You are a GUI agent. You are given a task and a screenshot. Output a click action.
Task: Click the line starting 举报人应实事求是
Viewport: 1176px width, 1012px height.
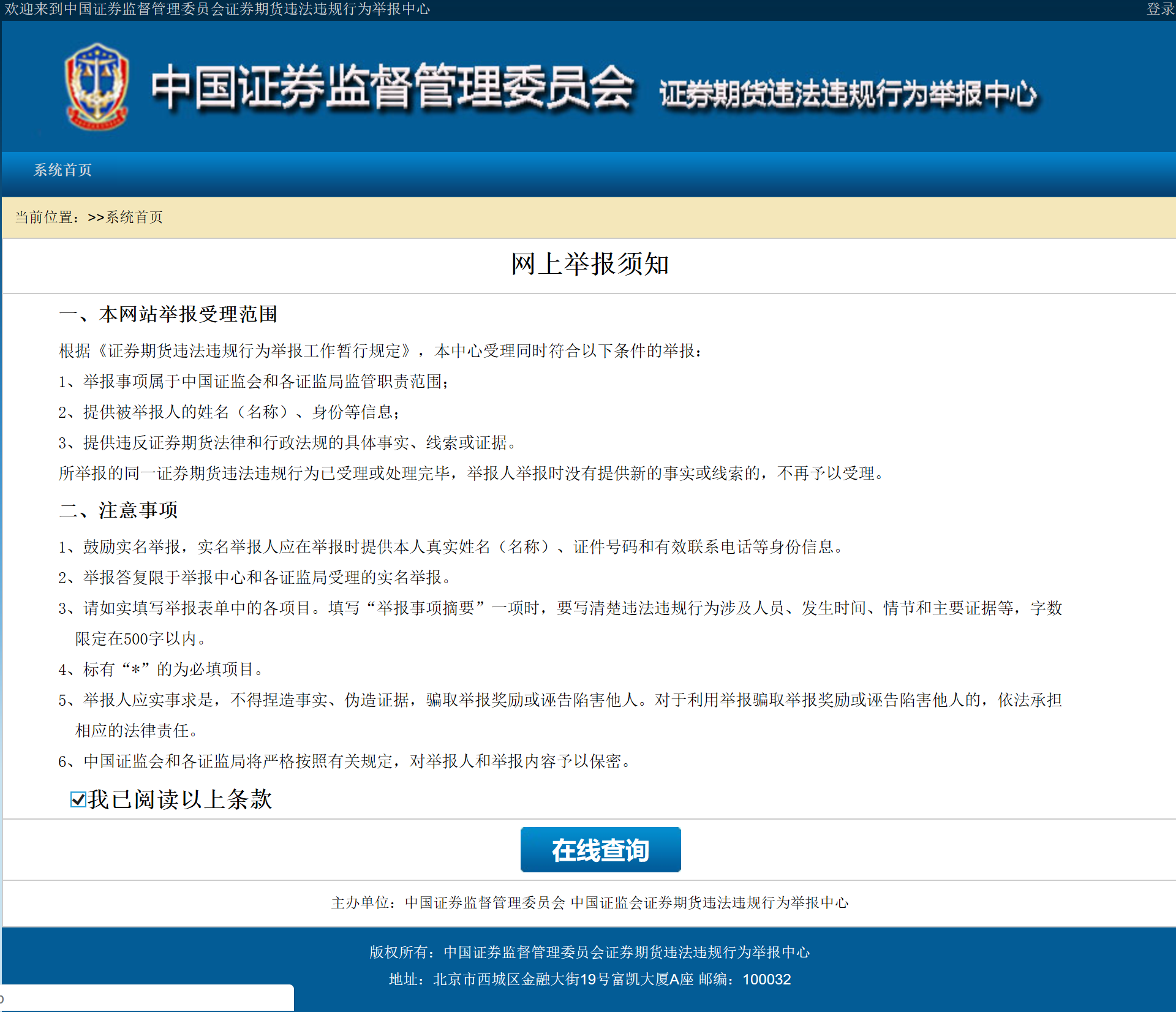[560, 700]
